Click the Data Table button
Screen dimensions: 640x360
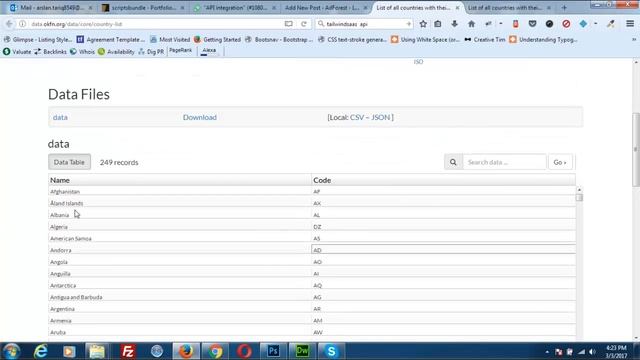click(69, 162)
